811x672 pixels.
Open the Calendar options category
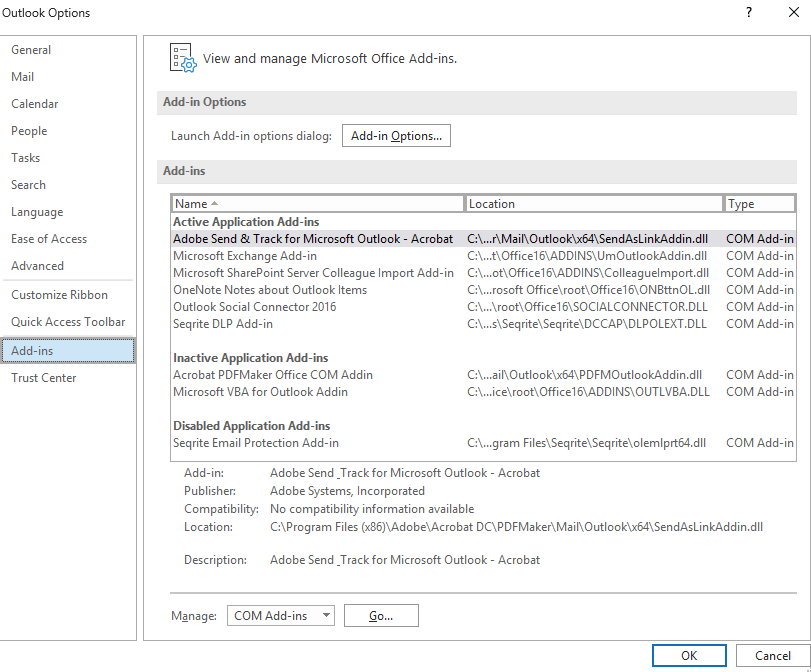click(35, 104)
